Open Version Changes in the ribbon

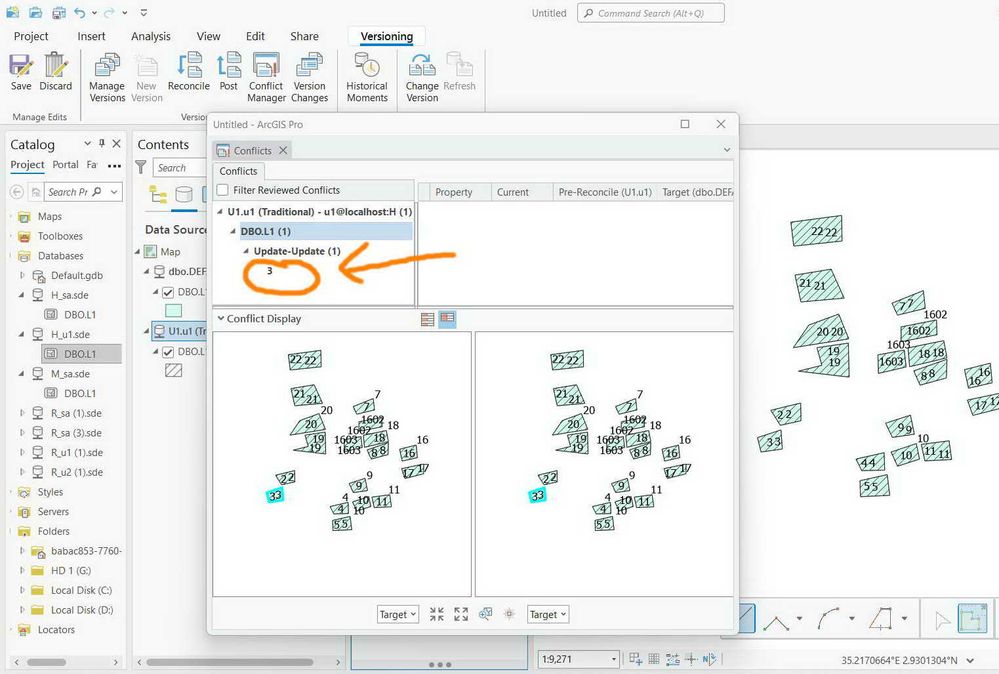tap(310, 78)
